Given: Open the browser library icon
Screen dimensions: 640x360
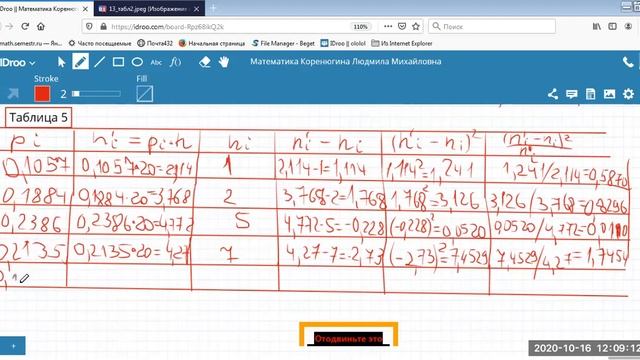Looking at the screenshot, I should coord(597,27).
